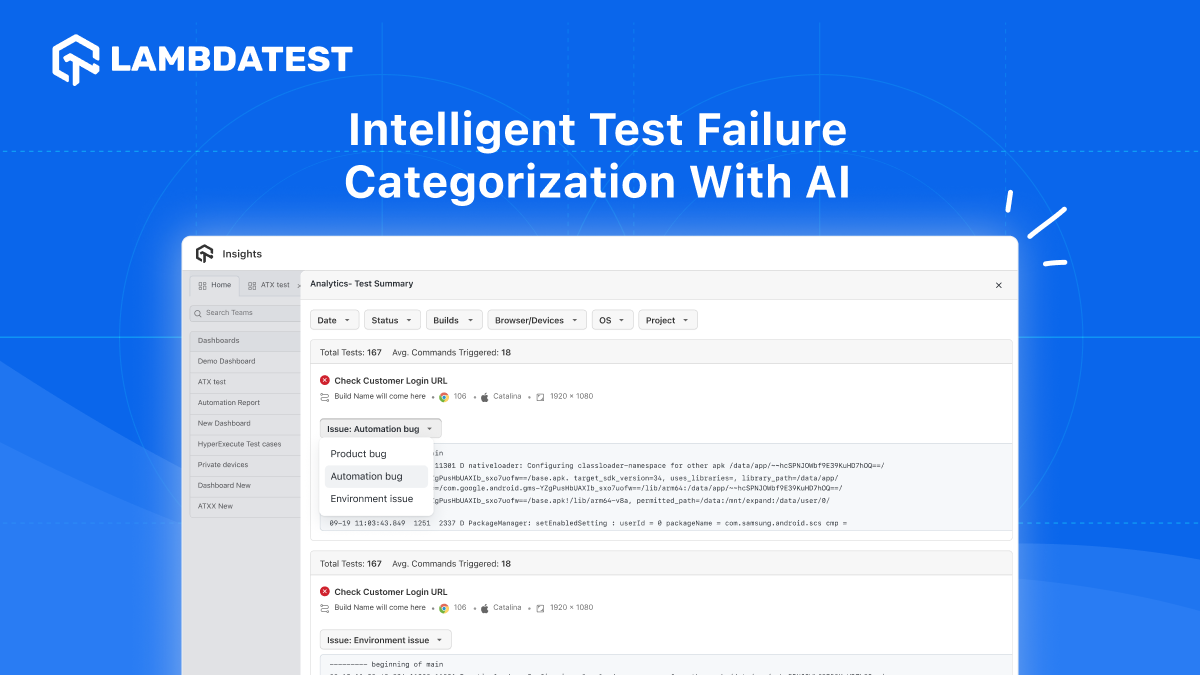Click the build pipeline icon before Build Name
Image resolution: width=1200 pixels, height=675 pixels.
[x=324, y=396]
